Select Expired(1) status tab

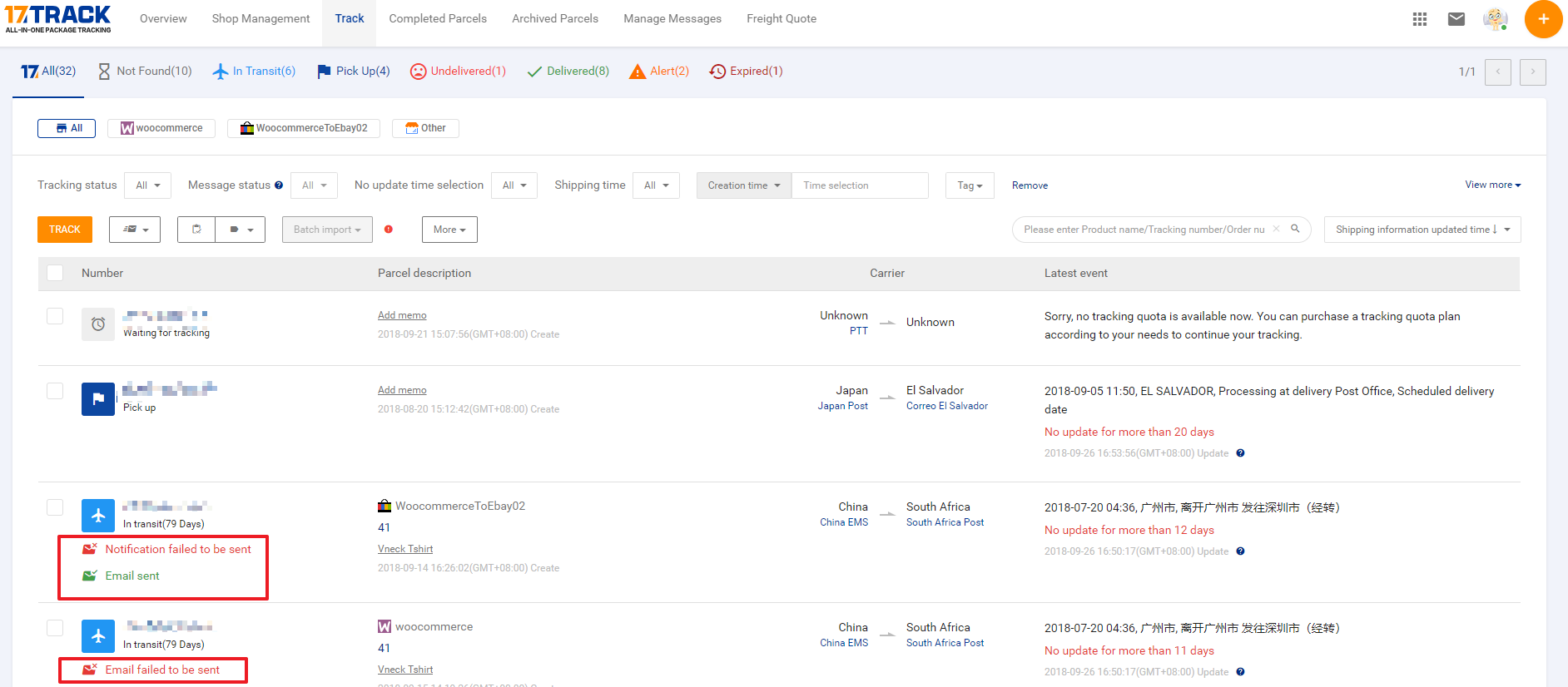(746, 72)
